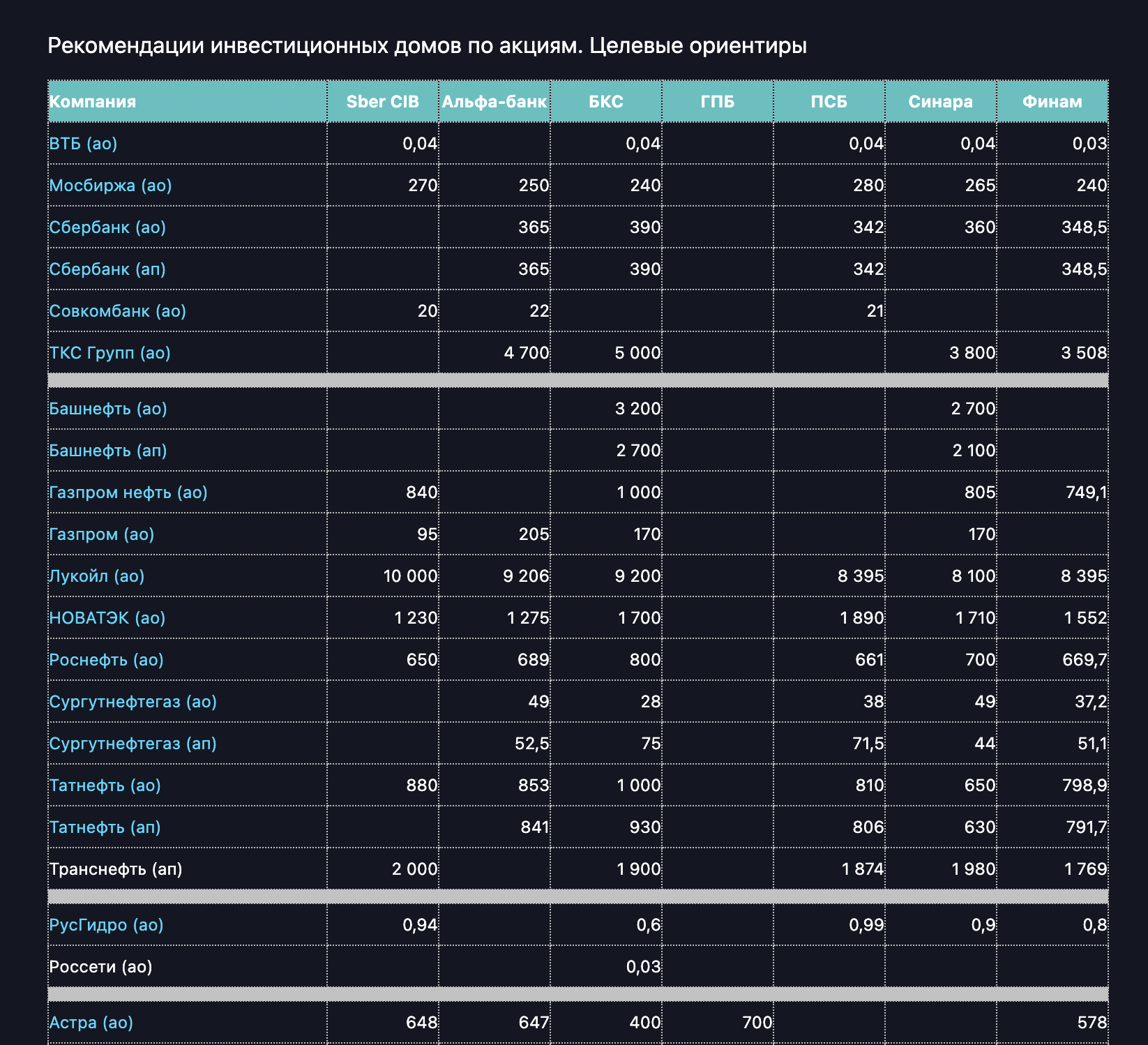Screen dimensions: 1148x1045
Task: Select Астра ГПБ value 700
Action: (x=758, y=1023)
